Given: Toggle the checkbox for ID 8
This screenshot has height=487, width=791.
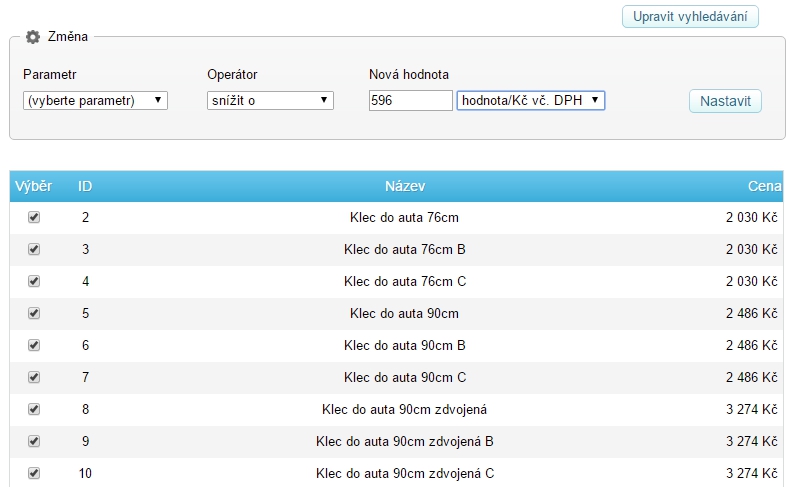Looking at the screenshot, I should [34, 409].
